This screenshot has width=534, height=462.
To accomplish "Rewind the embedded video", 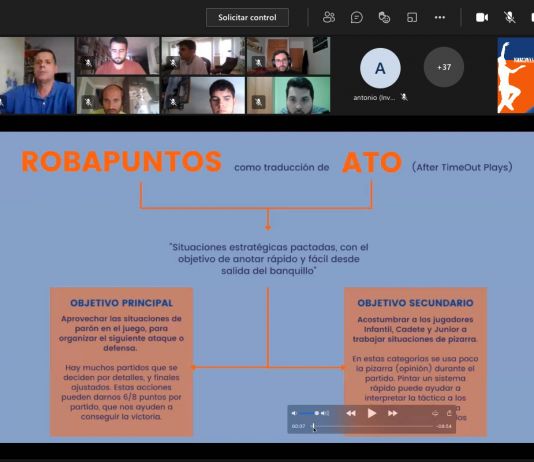I will tap(351, 413).
